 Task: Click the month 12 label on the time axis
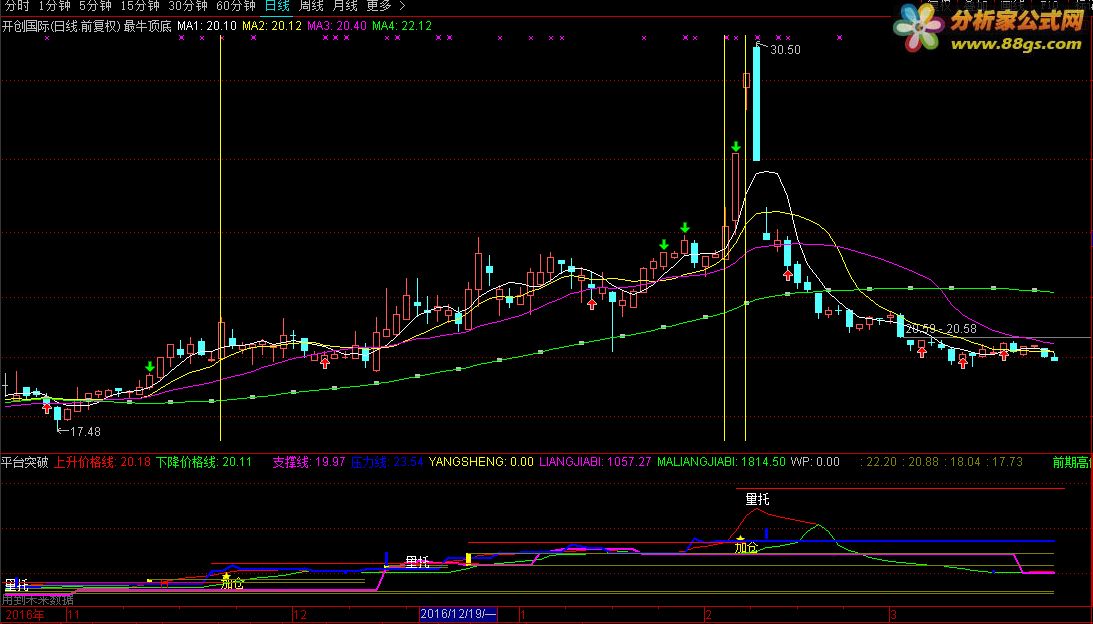tap(300, 615)
